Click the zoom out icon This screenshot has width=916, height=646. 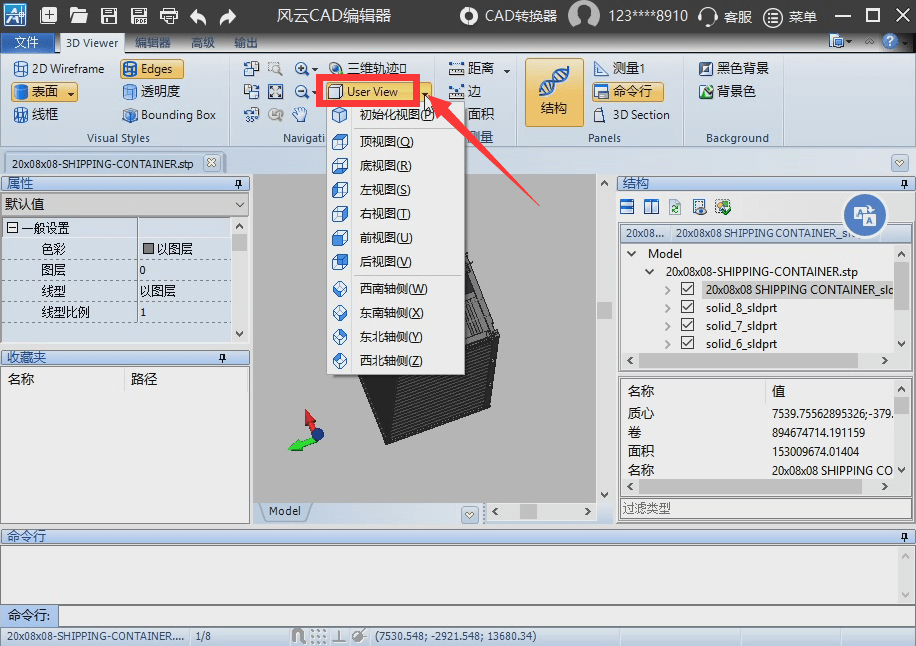[x=301, y=92]
